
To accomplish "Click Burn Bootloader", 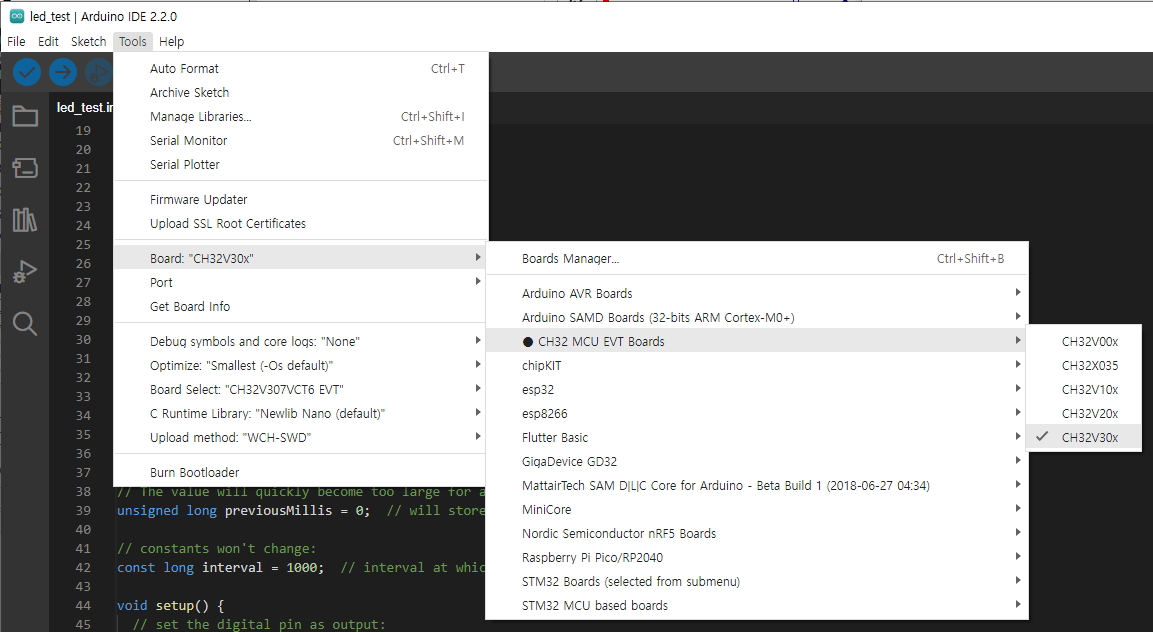I will coord(301,472).
